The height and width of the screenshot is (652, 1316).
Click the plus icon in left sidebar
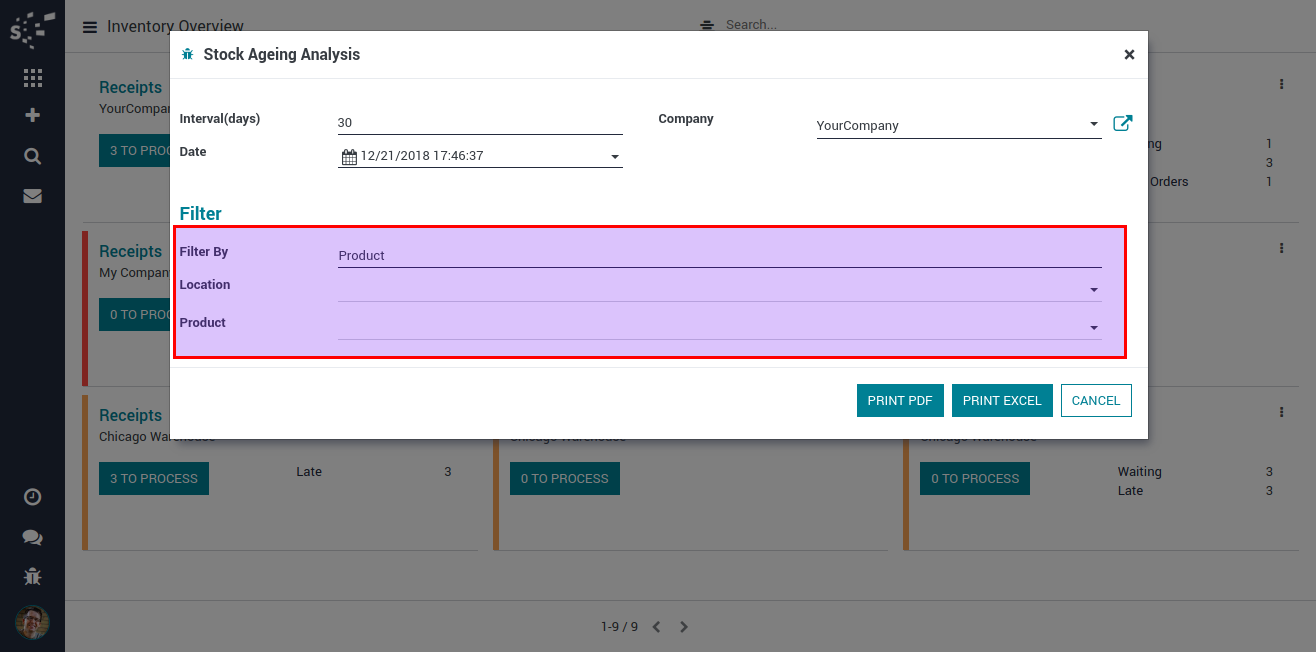pyautogui.click(x=32, y=115)
